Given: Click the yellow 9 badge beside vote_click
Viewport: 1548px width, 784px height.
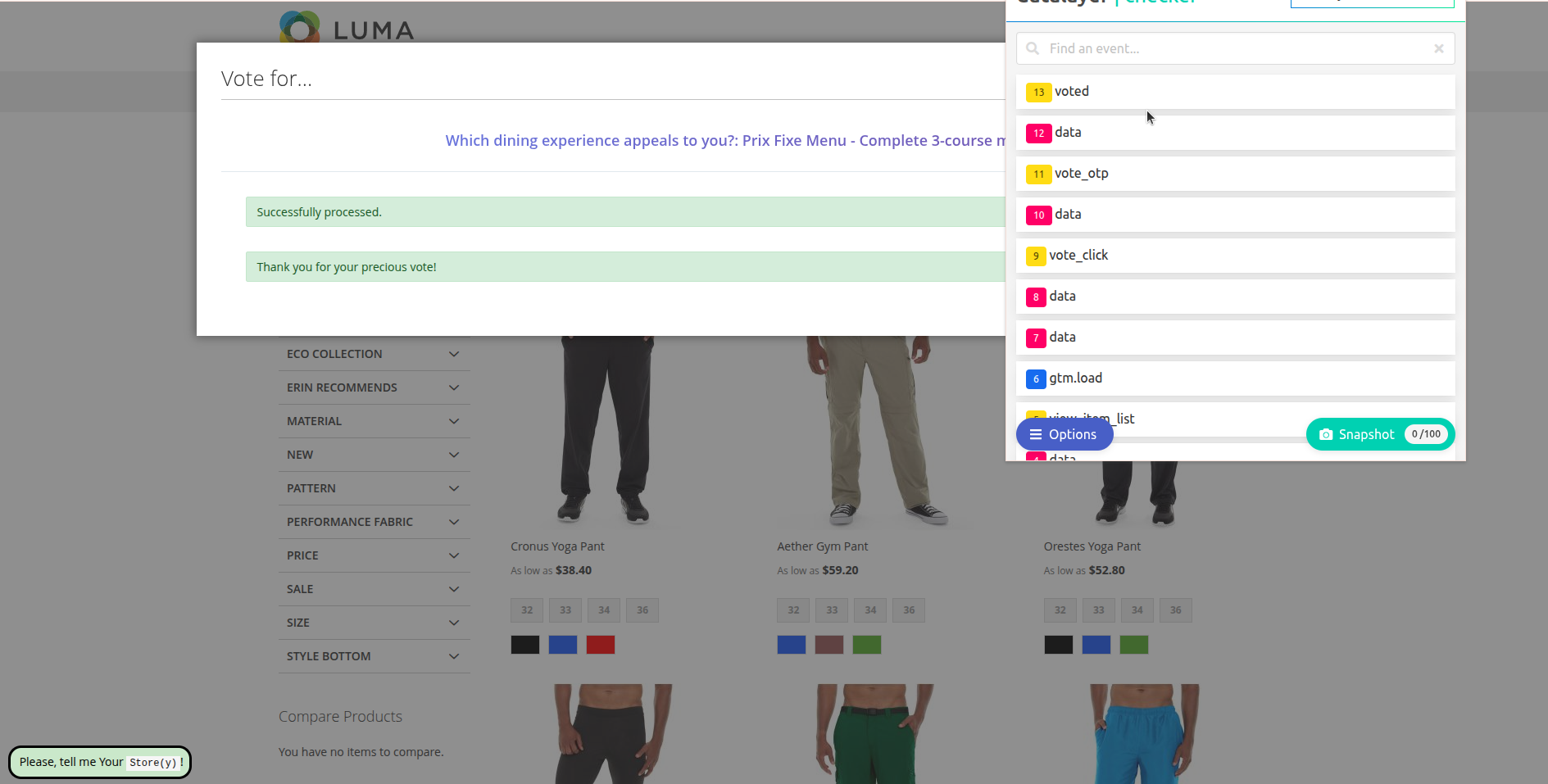Looking at the screenshot, I should [x=1036, y=256].
